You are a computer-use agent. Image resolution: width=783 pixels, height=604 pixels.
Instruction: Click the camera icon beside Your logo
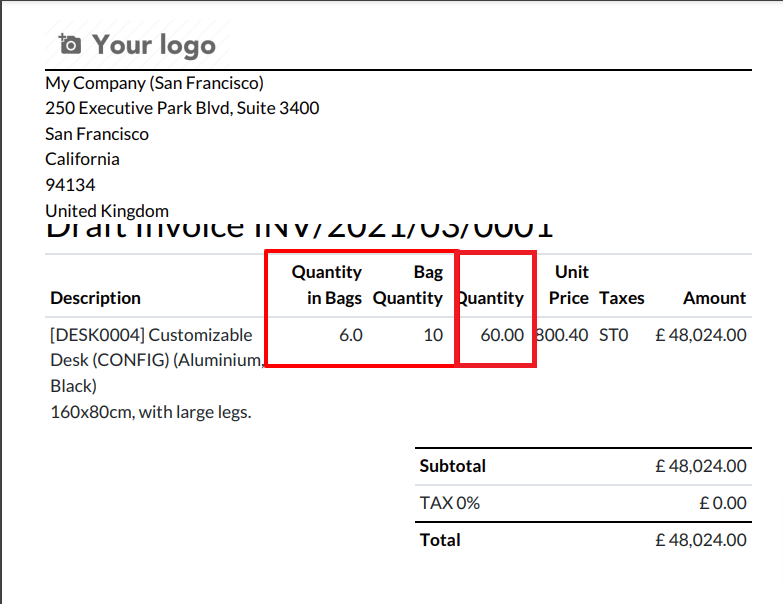(69, 44)
